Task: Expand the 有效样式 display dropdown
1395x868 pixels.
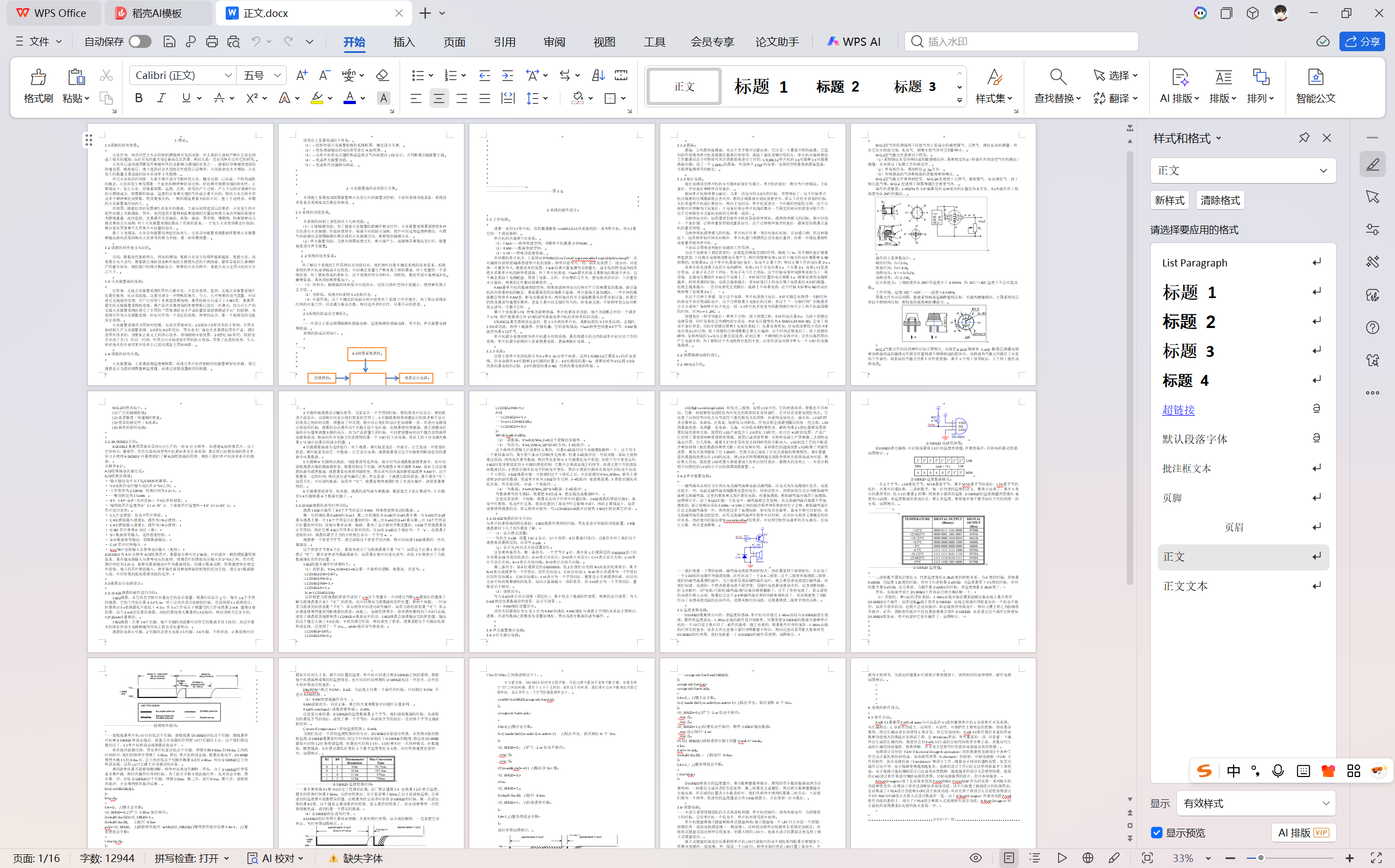Action: [1326, 803]
